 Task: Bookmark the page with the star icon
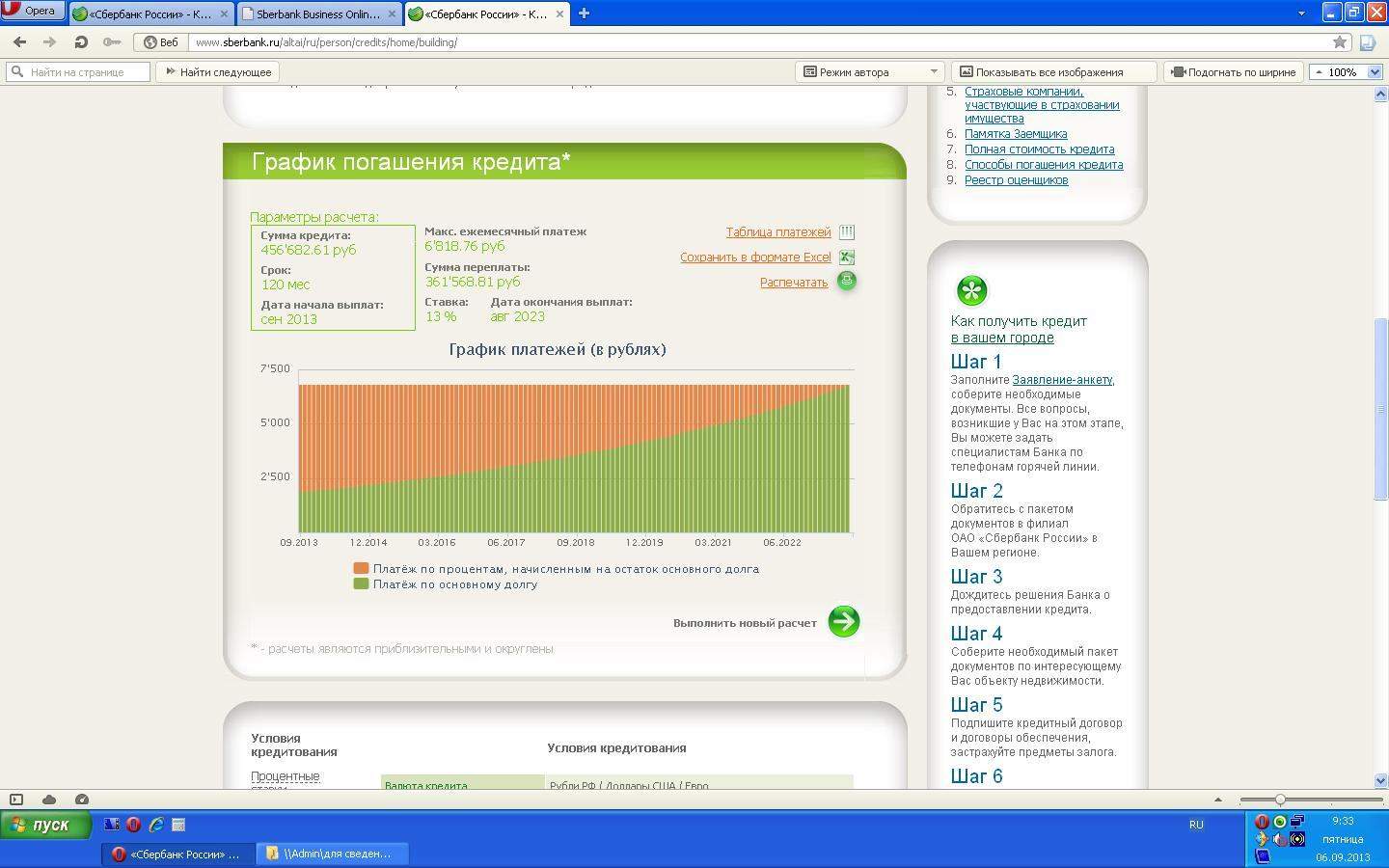point(1339,42)
